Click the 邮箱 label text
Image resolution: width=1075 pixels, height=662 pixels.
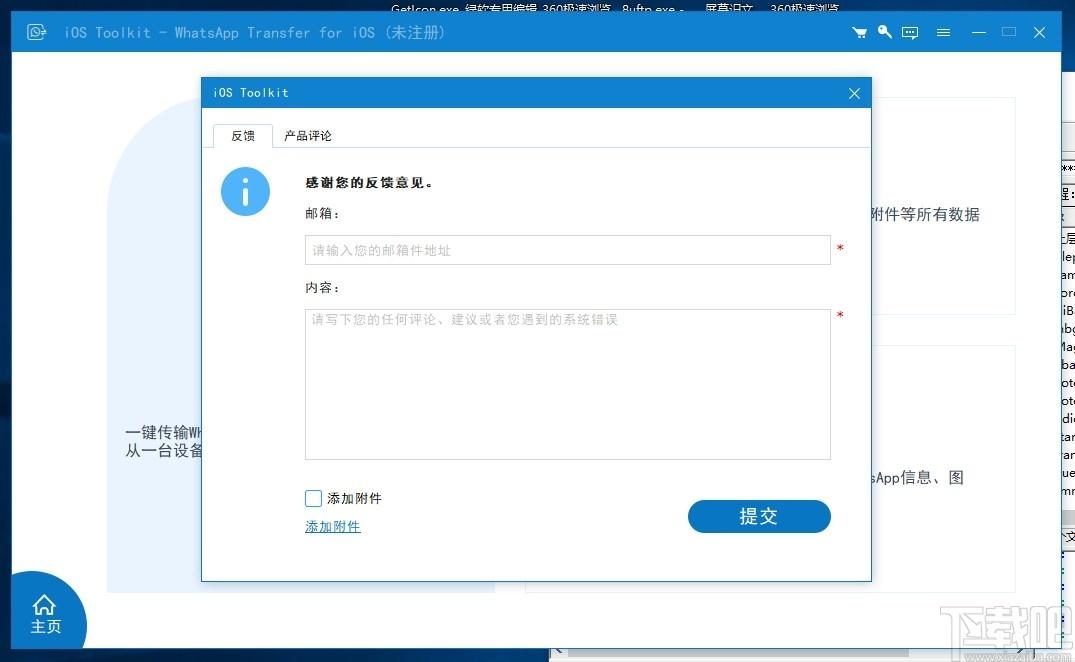click(x=322, y=214)
